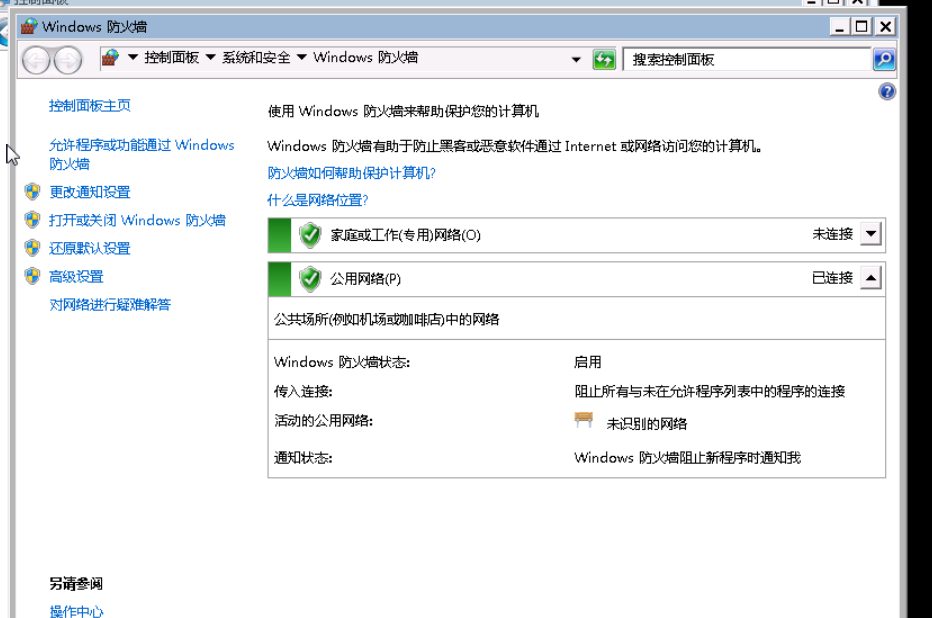The width and height of the screenshot is (932, 618).
Task: Click 家庭或工作(专用)网络(O) header text
Action: (405, 235)
